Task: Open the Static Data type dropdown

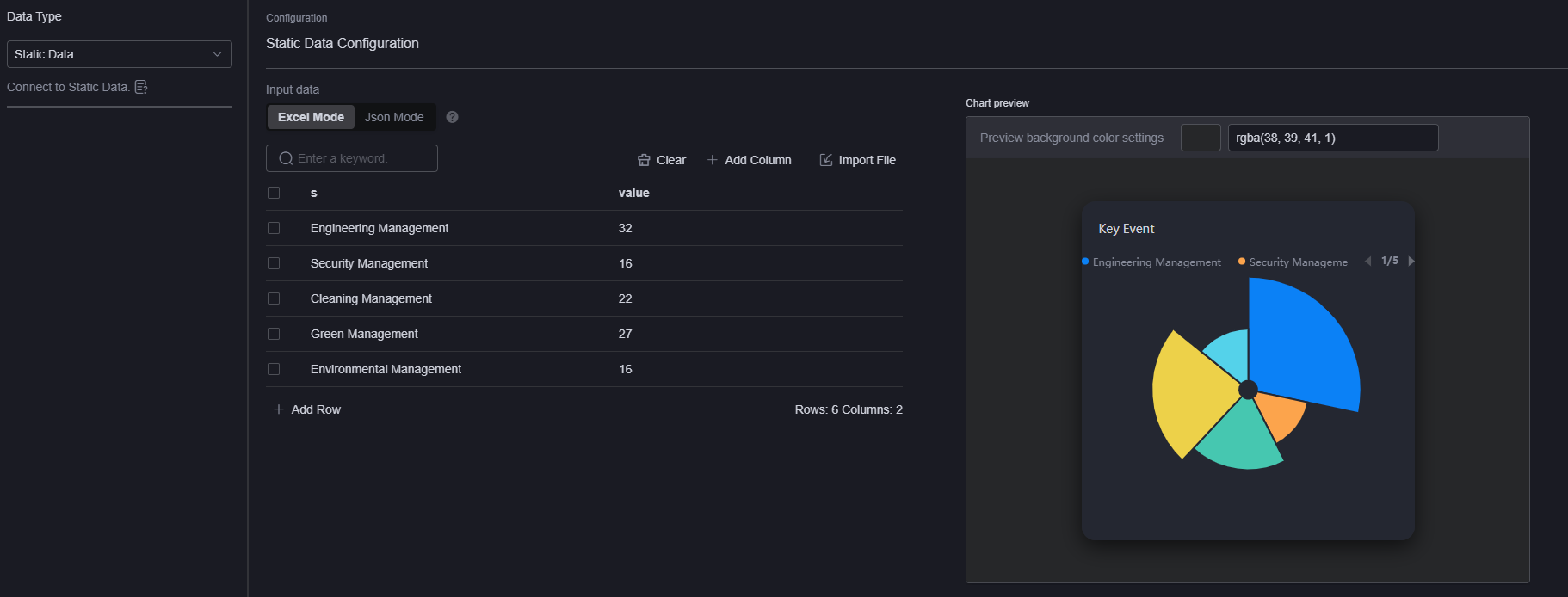Action: point(120,54)
